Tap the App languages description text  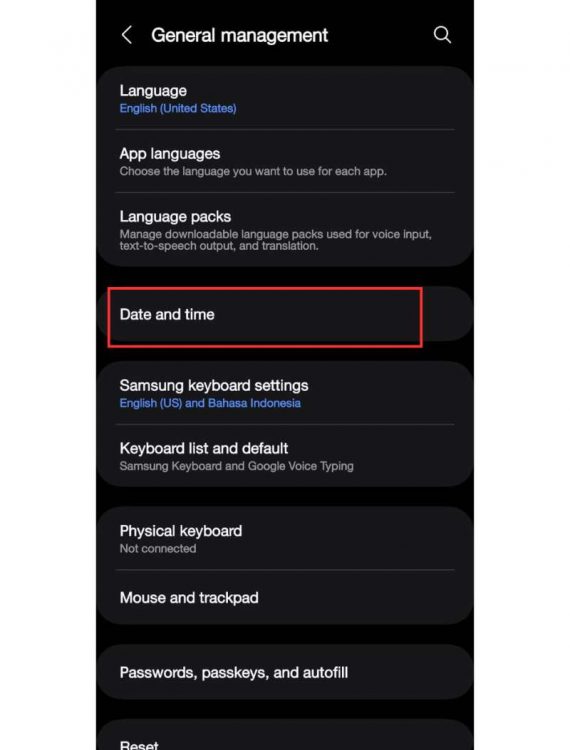tap(253, 171)
